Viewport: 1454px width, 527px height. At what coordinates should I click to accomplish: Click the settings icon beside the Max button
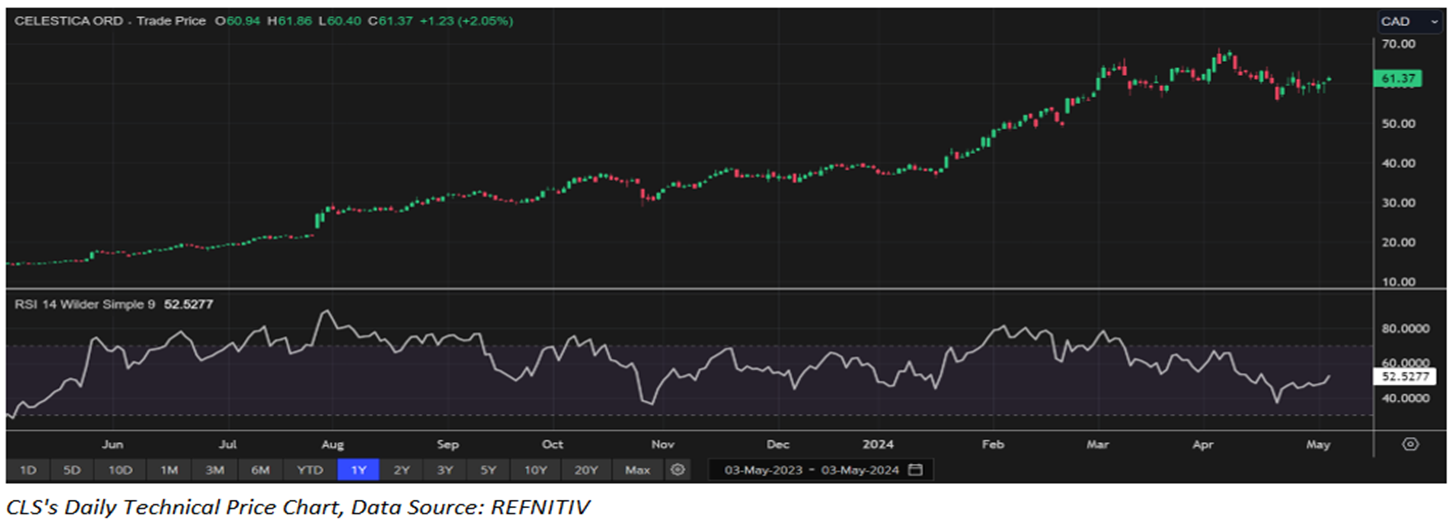pyautogui.click(x=679, y=469)
